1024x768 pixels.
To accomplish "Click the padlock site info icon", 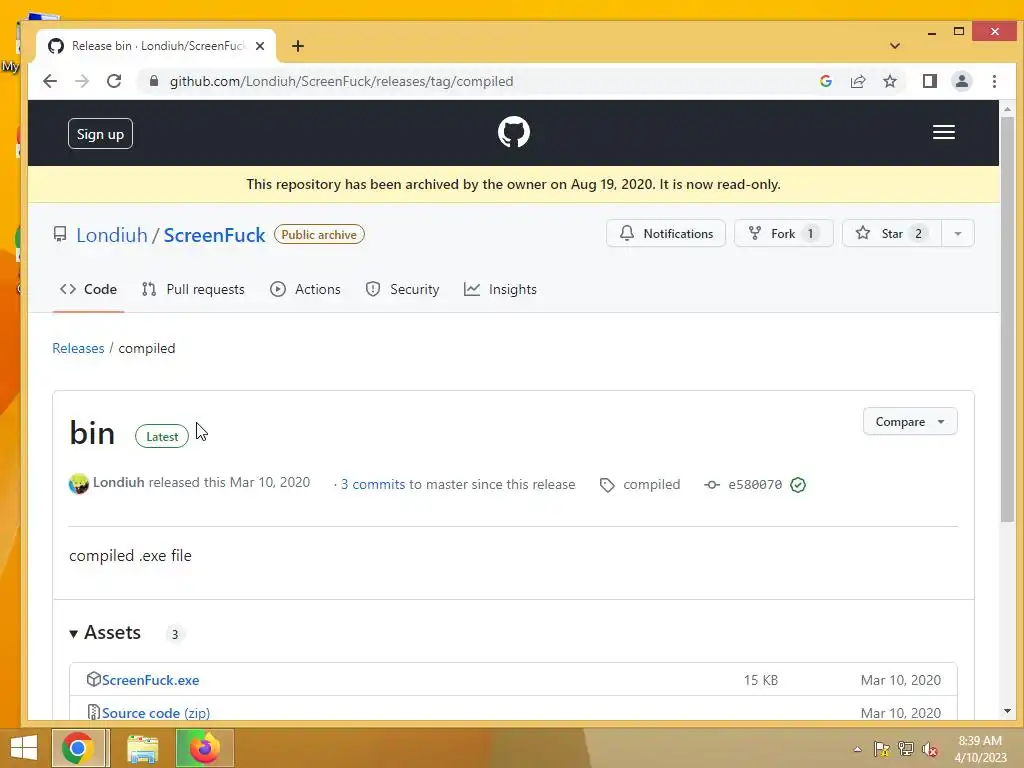I will click(153, 81).
